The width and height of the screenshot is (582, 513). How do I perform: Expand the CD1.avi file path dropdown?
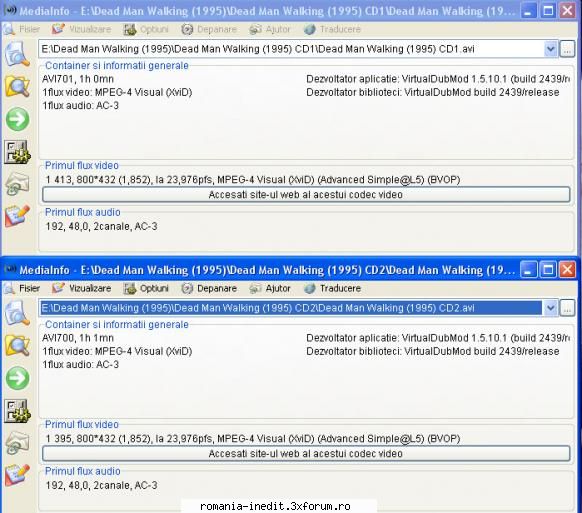(551, 49)
